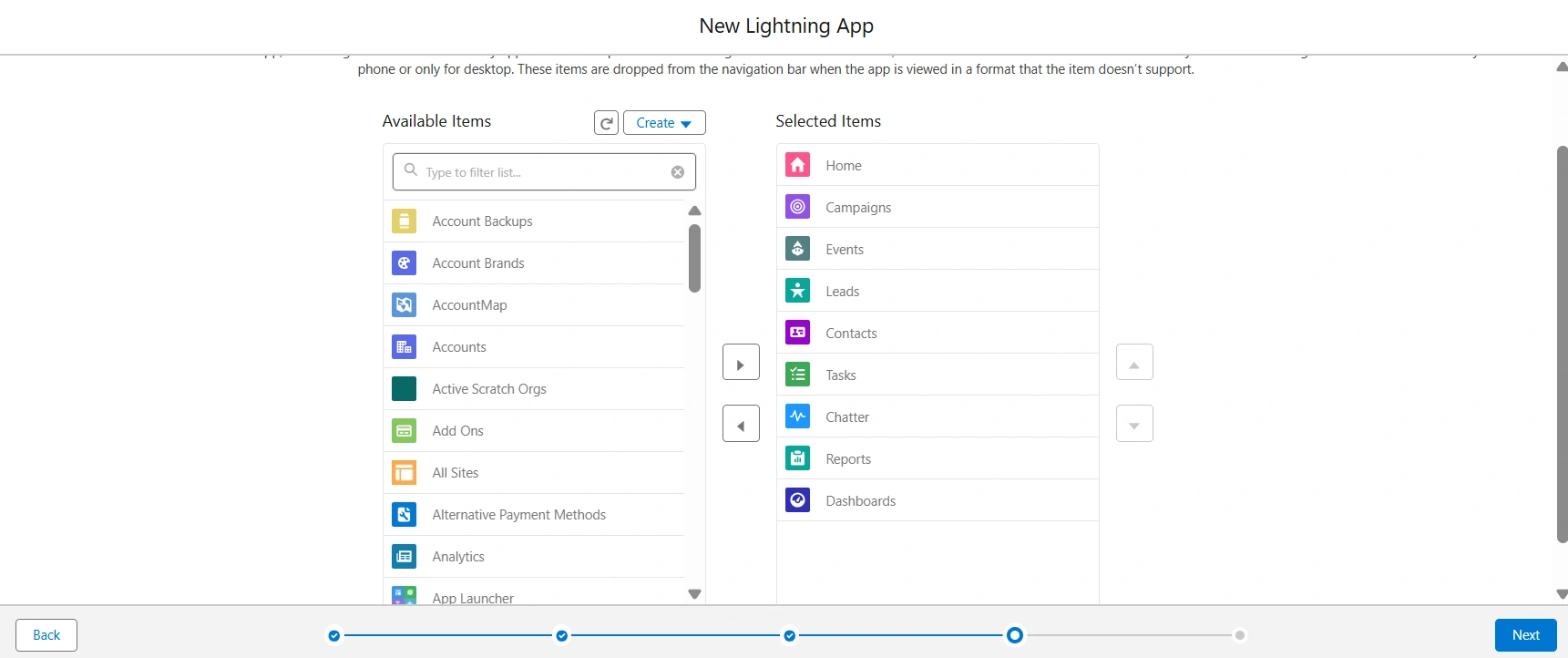Select the Leads icon in Selected Items
The image size is (1568, 658).
(x=797, y=290)
